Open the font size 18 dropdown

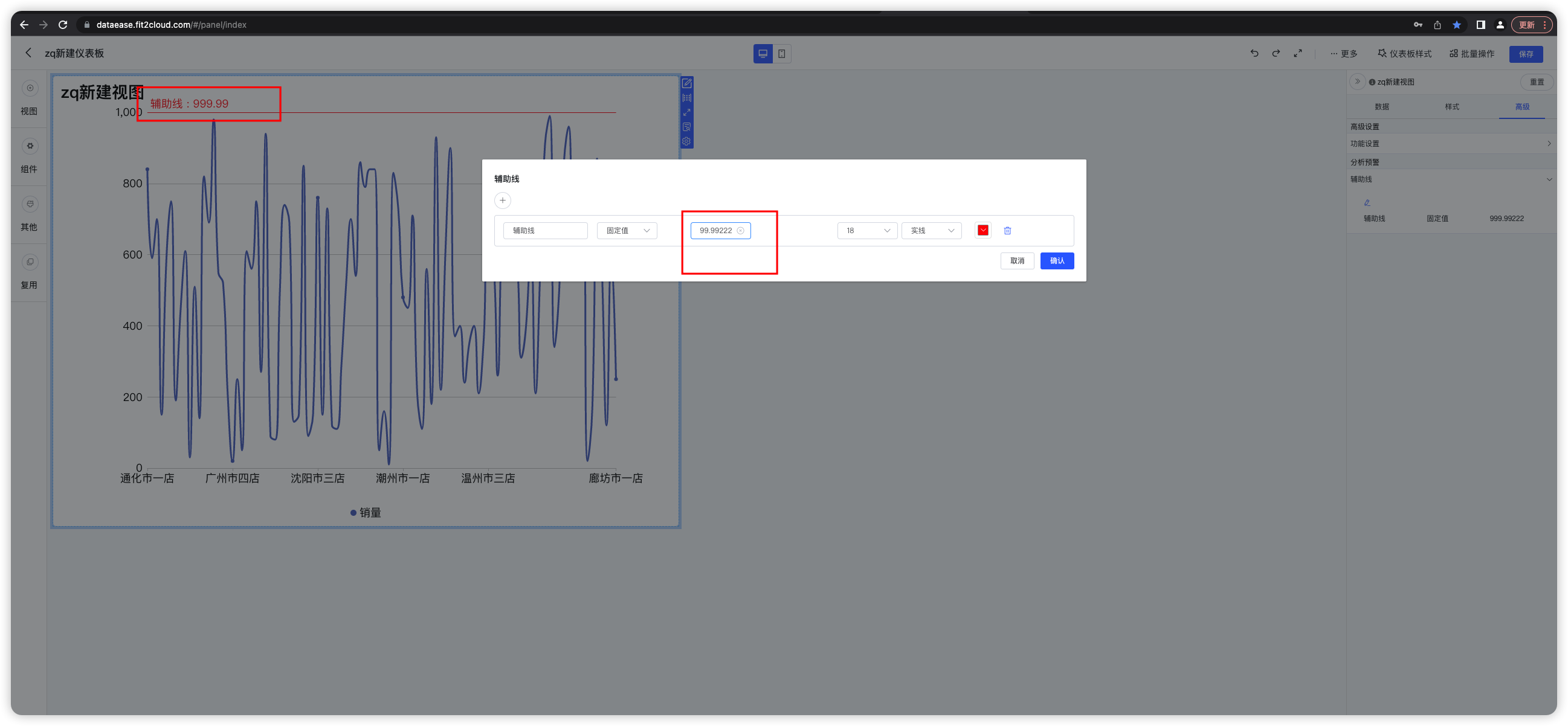(867, 230)
